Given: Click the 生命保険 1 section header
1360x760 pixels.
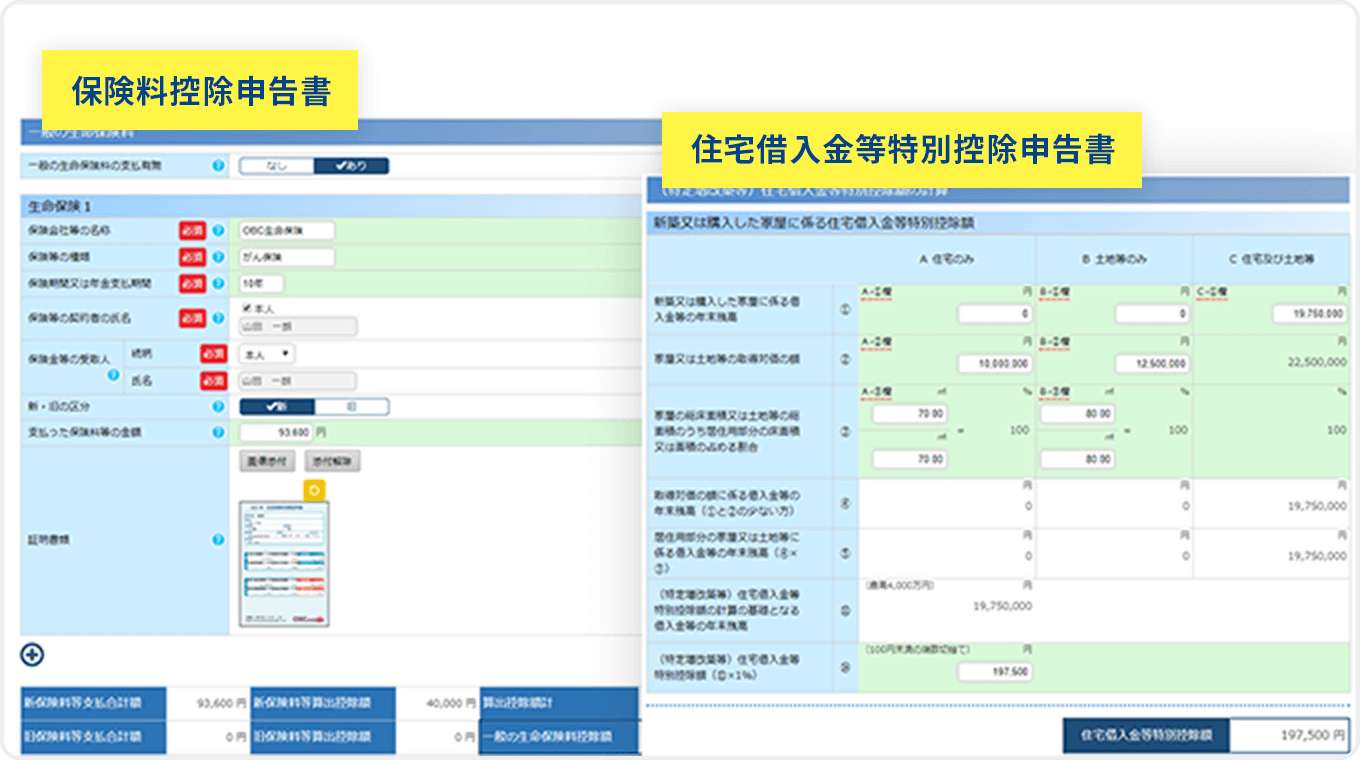Looking at the screenshot, I should (329, 206).
